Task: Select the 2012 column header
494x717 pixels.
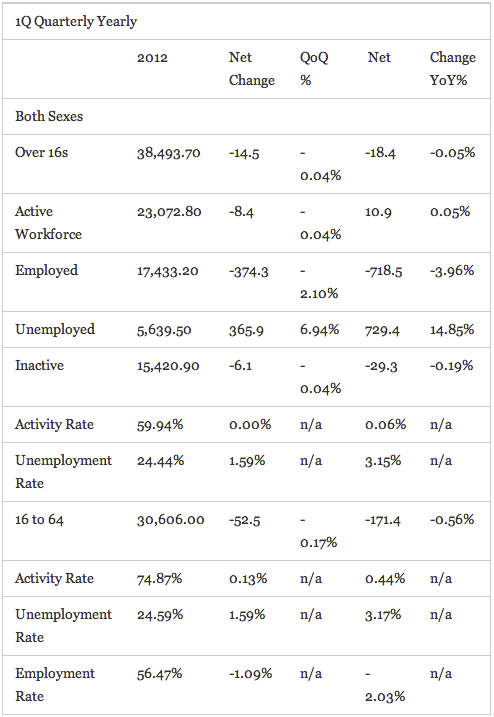Action: [152, 58]
